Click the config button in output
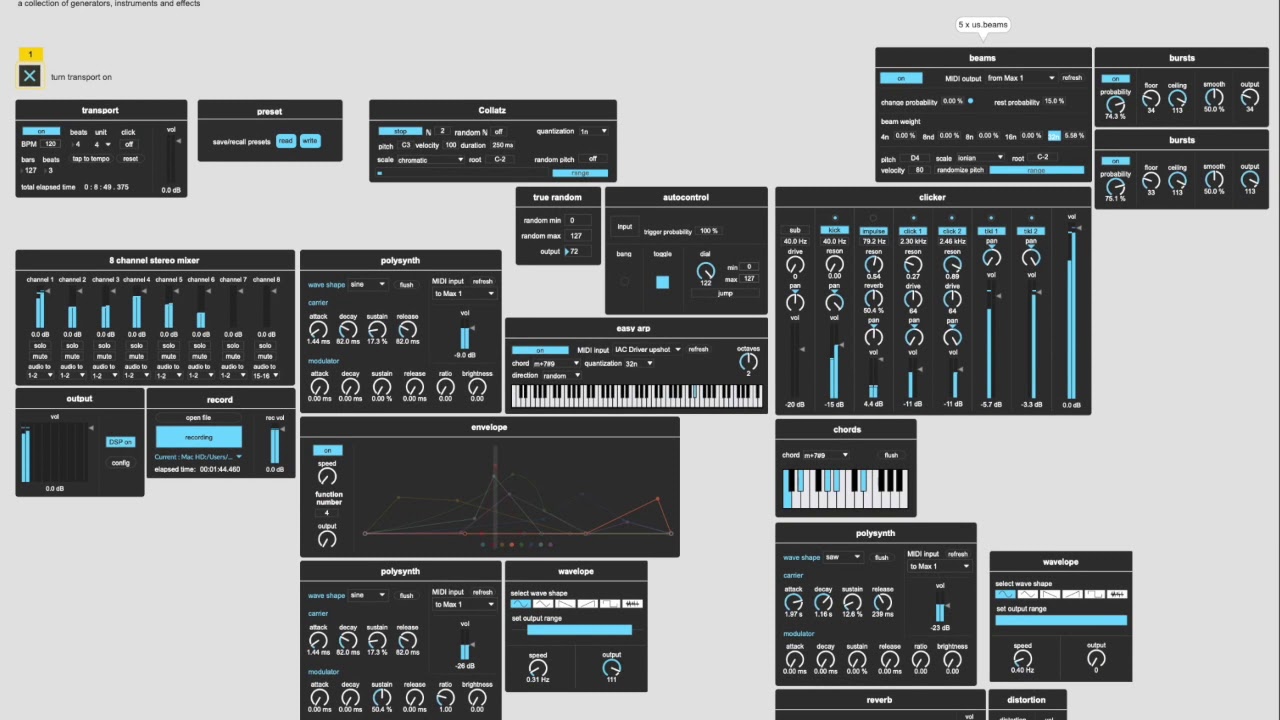The width and height of the screenshot is (1280, 720). coord(120,463)
